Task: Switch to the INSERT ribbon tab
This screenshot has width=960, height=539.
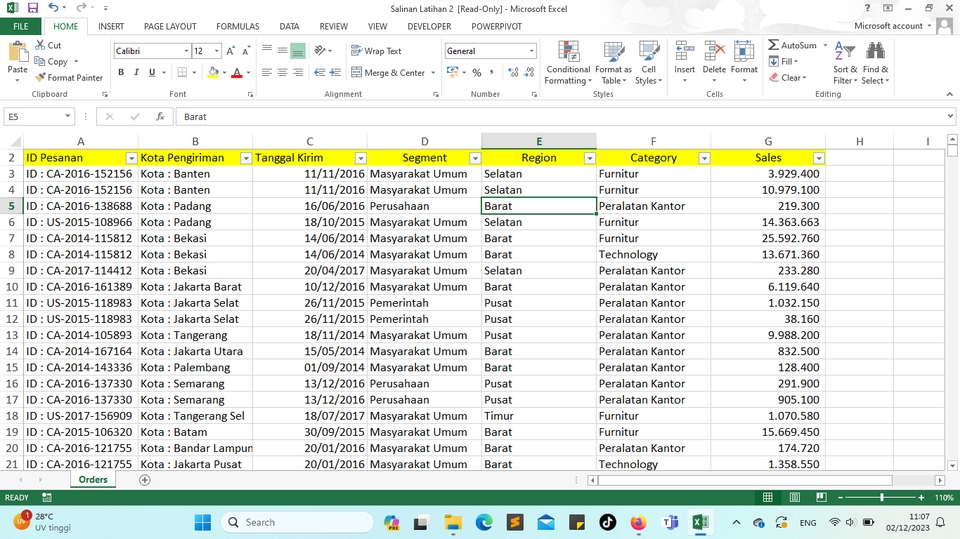Action: (x=111, y=26)
